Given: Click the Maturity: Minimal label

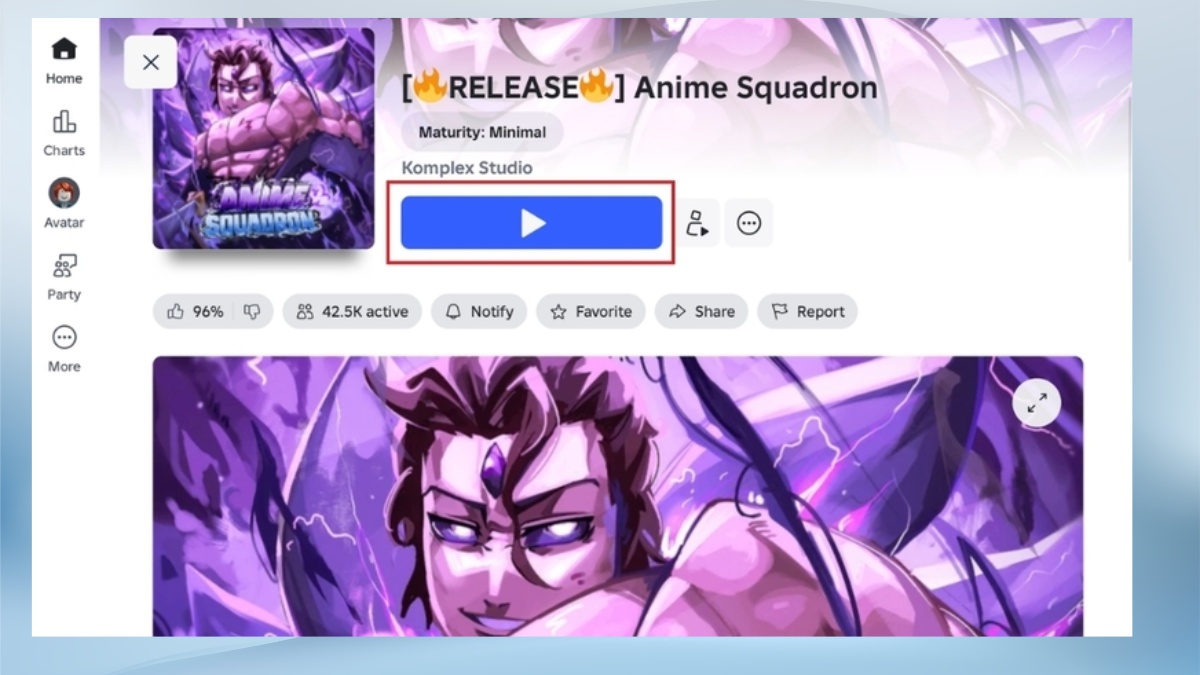Looking at the screenshot, I should pyautogui.click(x=482, y=132).
